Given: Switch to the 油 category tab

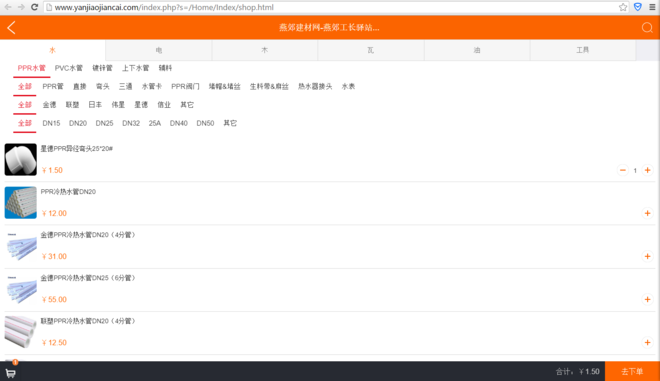Looking at the screenshot, I should coord(477,50).
